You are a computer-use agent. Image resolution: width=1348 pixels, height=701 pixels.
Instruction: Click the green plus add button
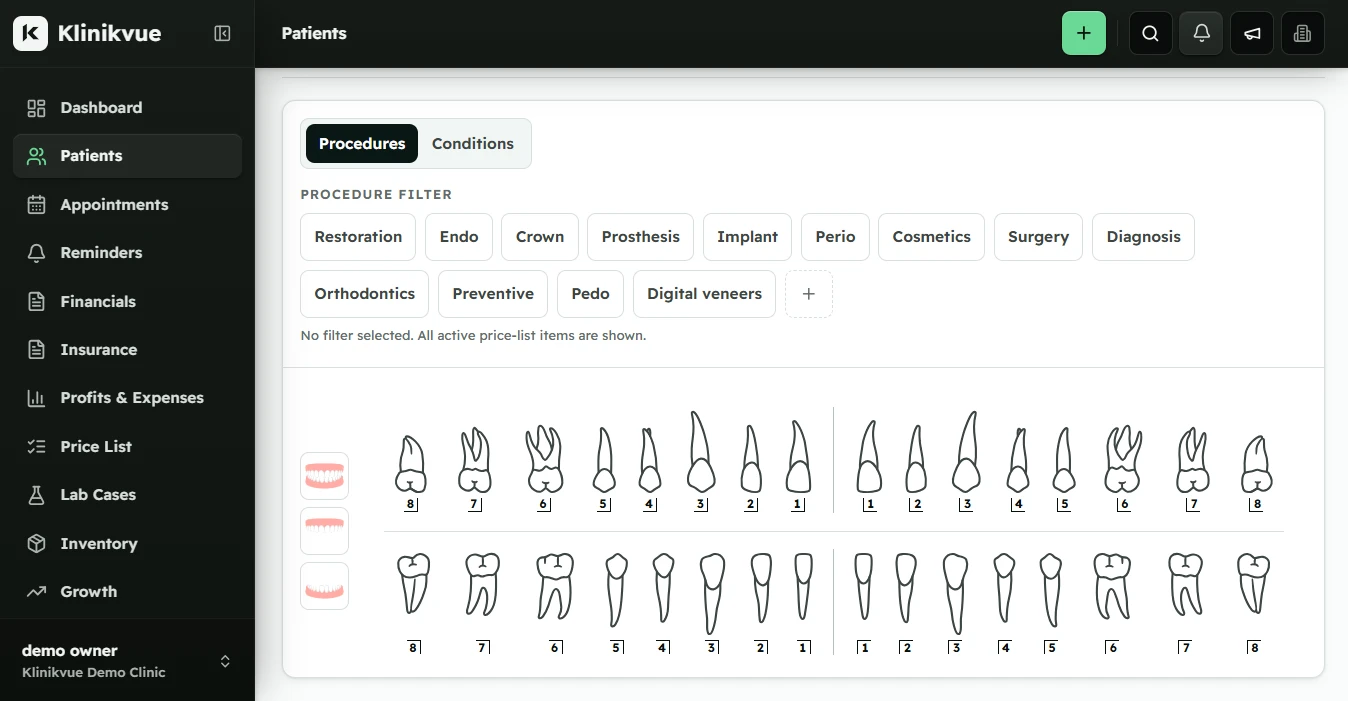(x=1084, y=33)
